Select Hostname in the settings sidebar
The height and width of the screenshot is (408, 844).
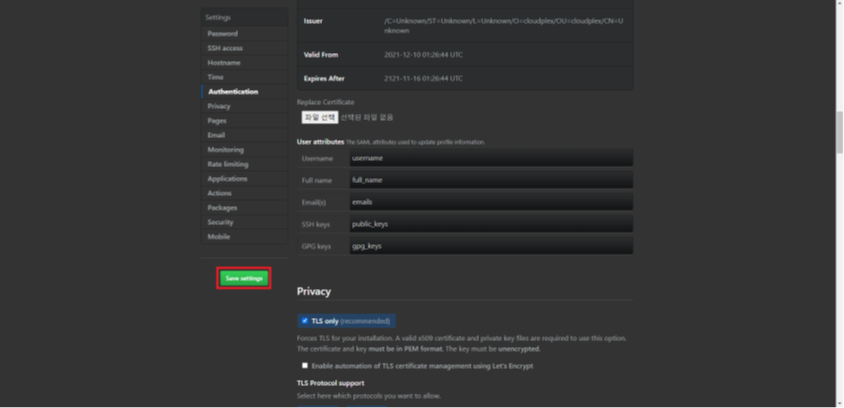point(224,63)
